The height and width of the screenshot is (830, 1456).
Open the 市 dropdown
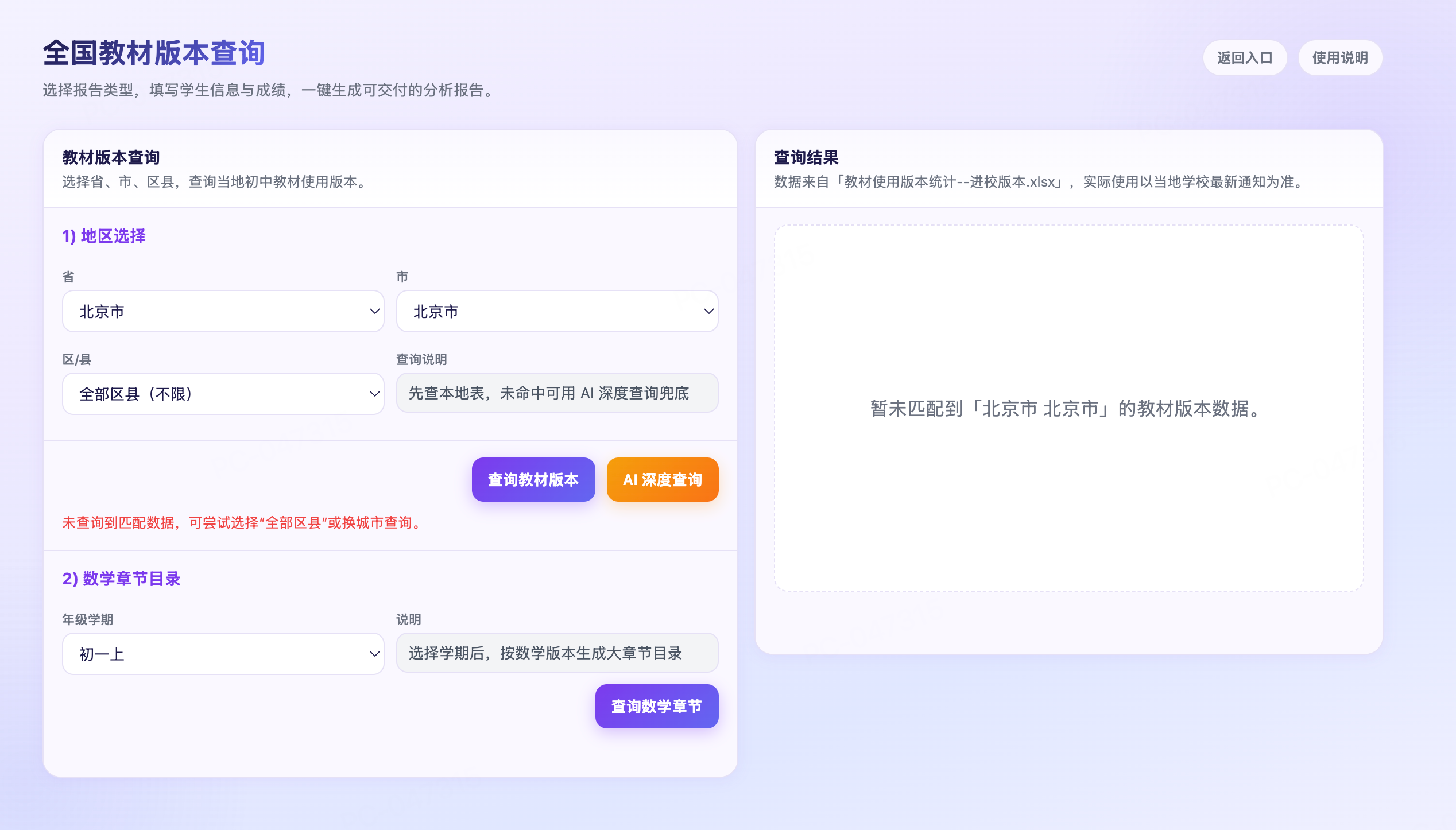point(557,311)
